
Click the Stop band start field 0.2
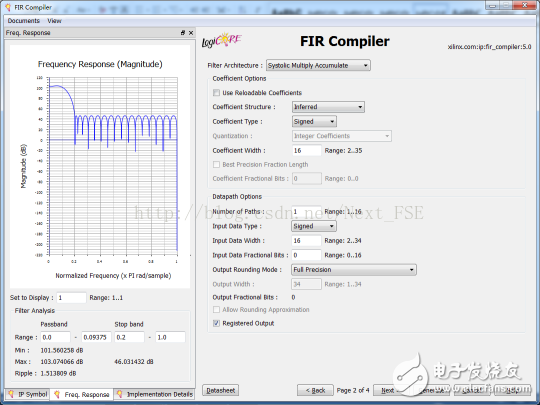click(129, 337)
